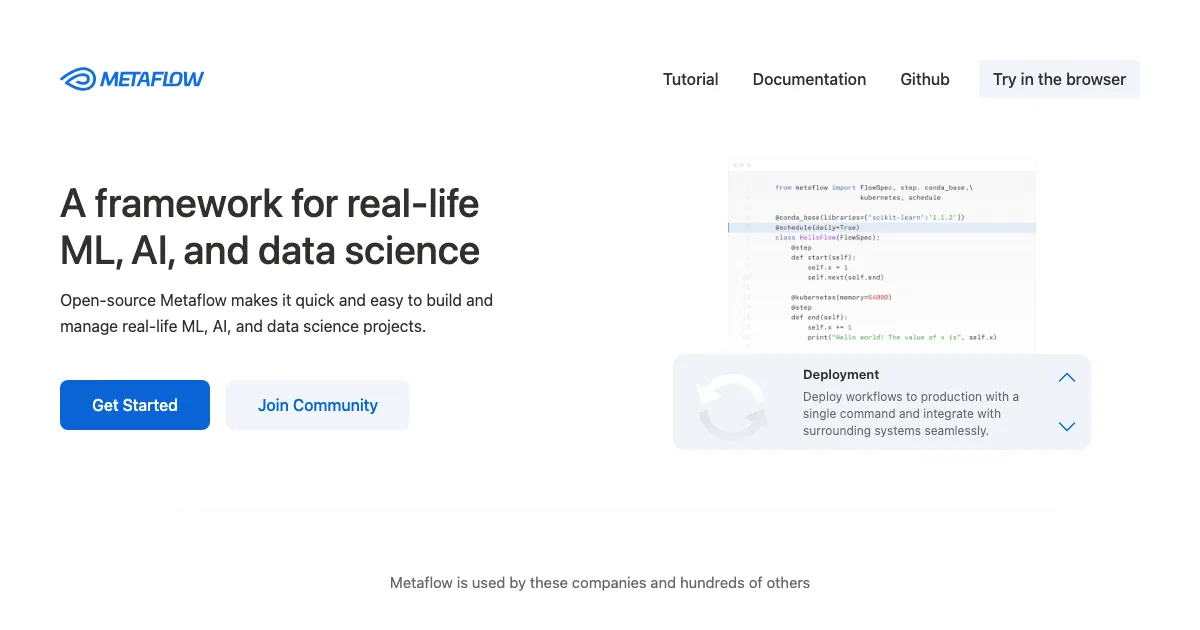Viewport: 1200px width, 630px height.
Task: Click the blue Get Started button
Action: [x=135, y=405]
